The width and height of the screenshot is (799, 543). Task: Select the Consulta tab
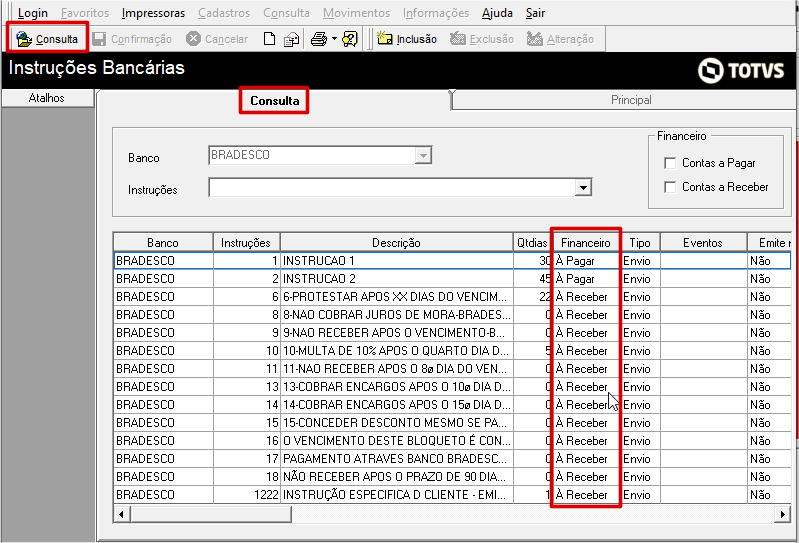[x=274, y=101]
